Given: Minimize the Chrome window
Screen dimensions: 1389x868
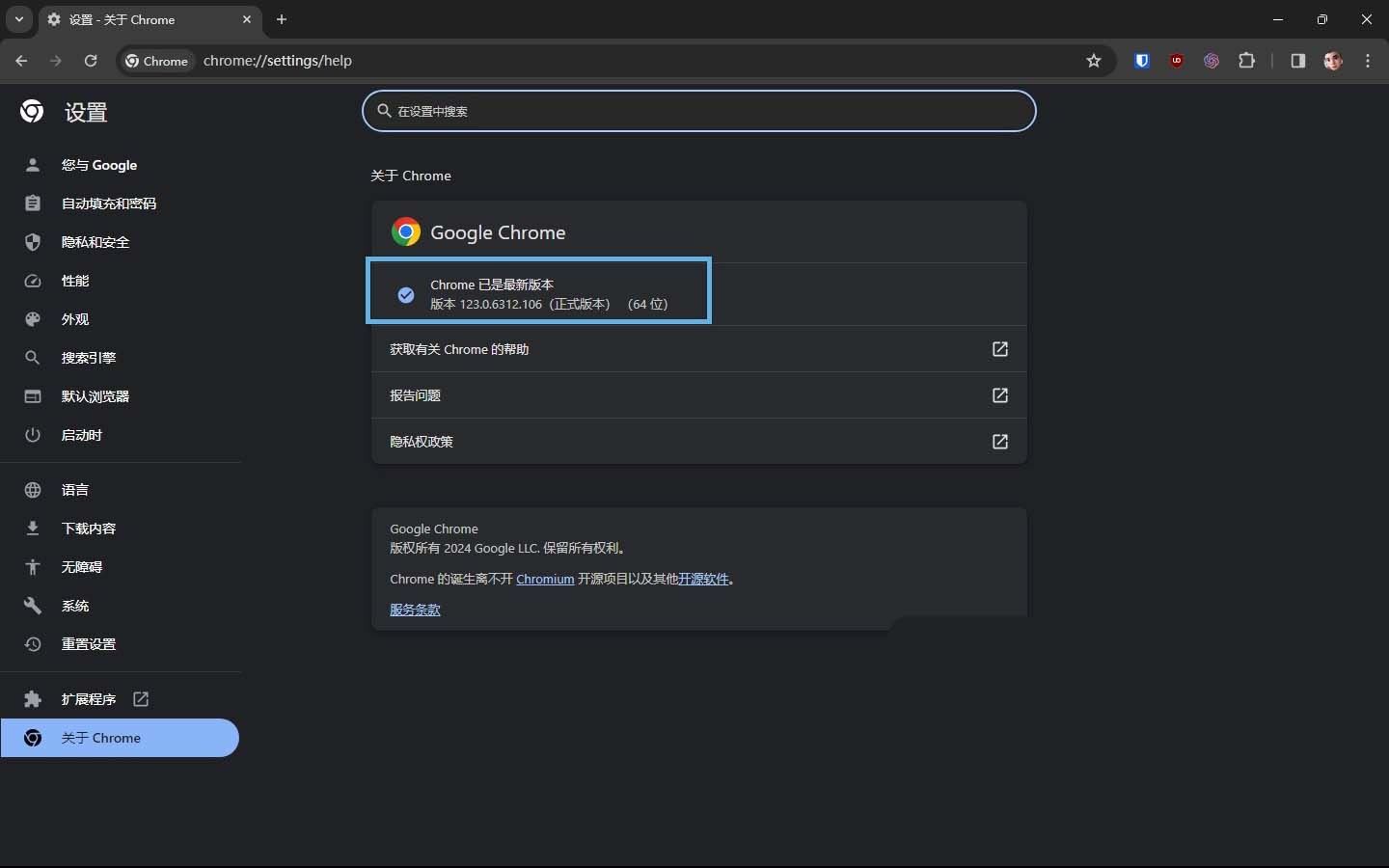Looking at the screenshot, I should click(1278, 19).
